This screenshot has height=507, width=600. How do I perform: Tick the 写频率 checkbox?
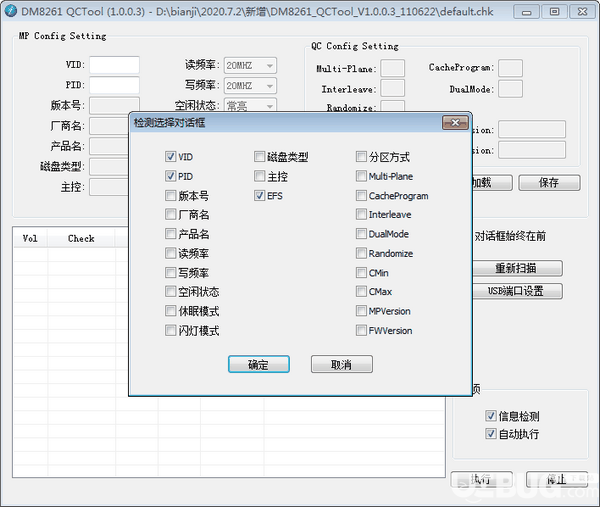[170, 272]
